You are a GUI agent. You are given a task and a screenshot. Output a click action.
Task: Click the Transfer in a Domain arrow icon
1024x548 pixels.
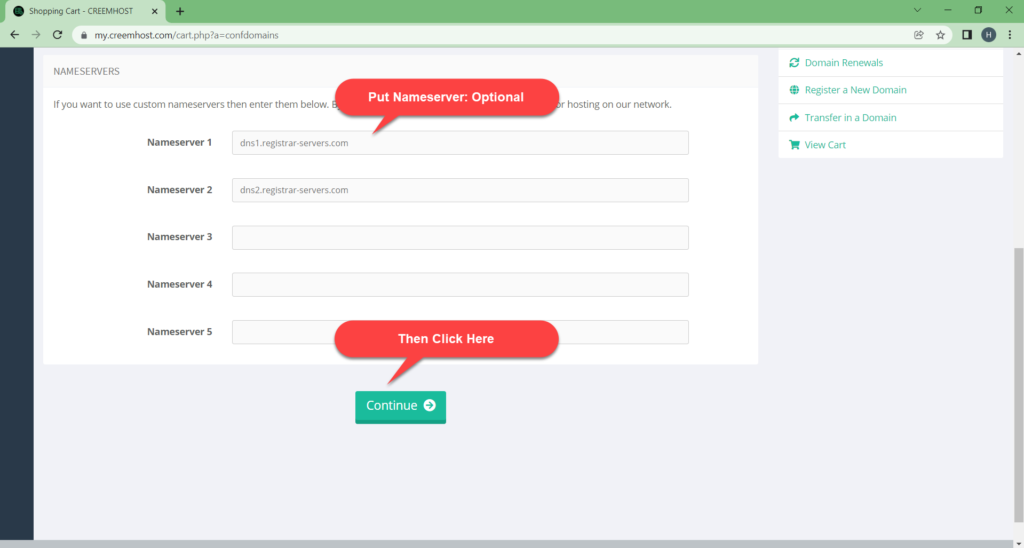[x=794, y=118]
